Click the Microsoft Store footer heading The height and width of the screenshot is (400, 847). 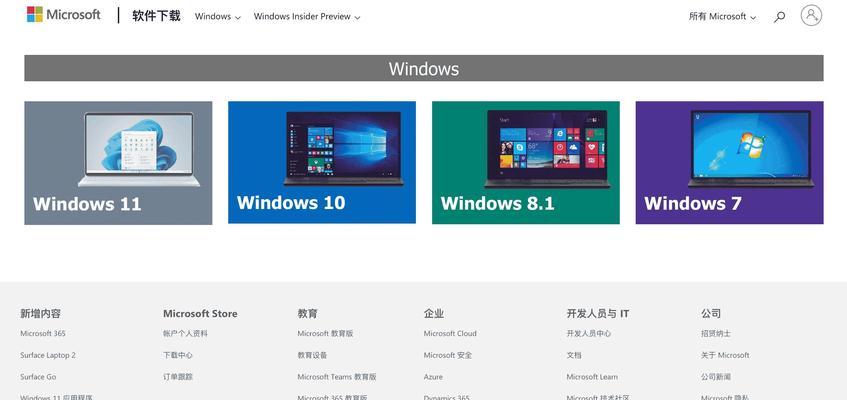200,314
